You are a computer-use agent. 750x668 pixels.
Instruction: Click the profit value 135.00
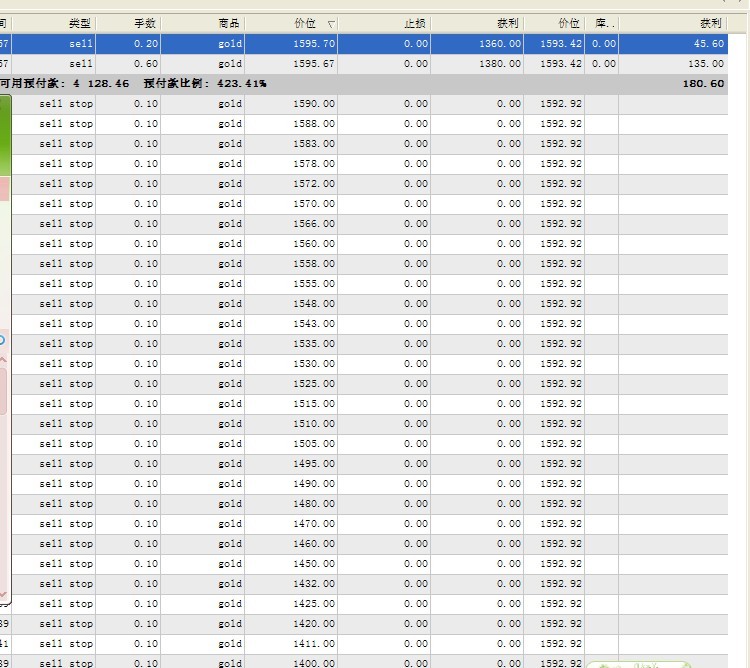point(706,64)
